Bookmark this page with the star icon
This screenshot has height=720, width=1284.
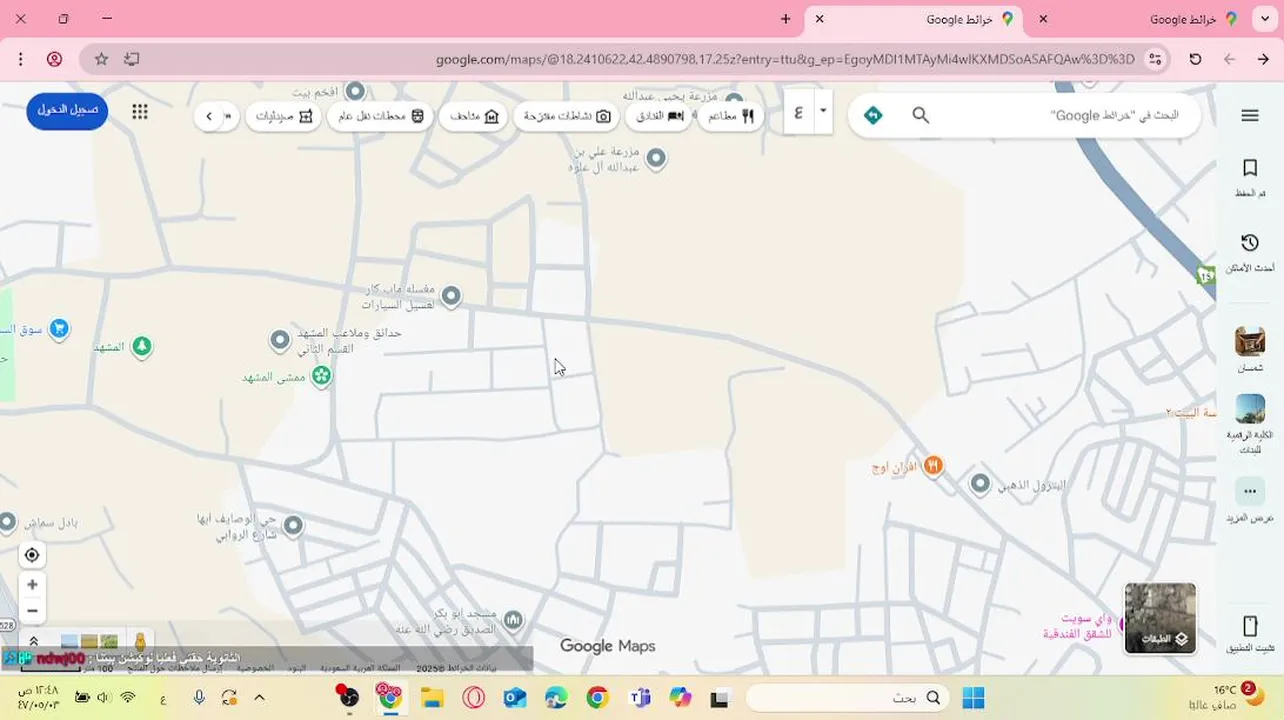101,60
